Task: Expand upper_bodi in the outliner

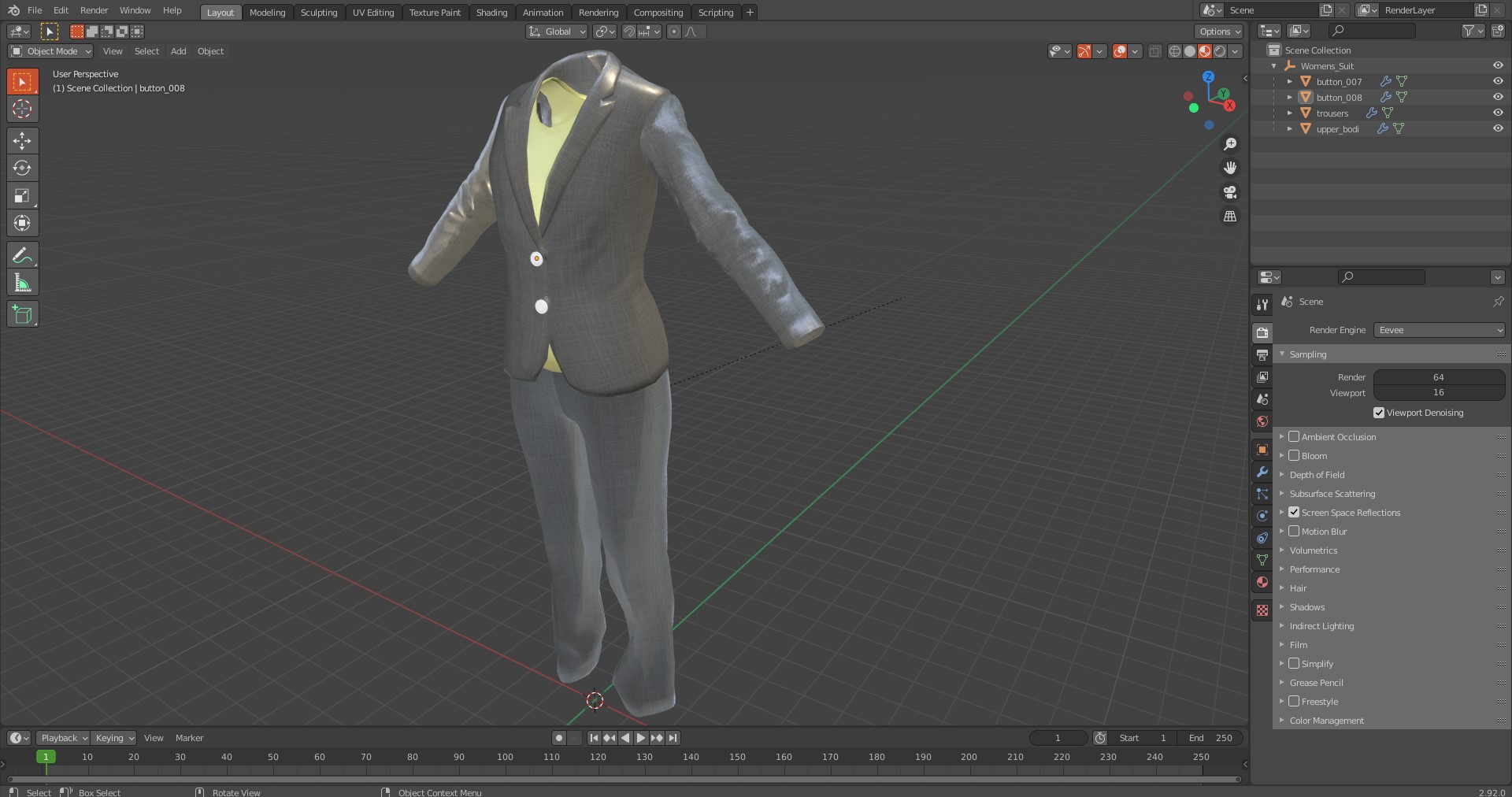Action: 1290,128
